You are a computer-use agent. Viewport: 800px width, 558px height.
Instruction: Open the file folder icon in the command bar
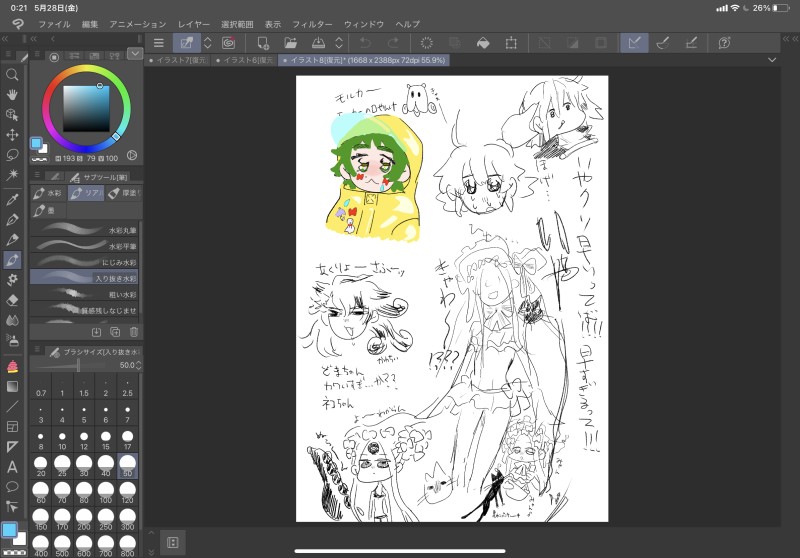290,43
